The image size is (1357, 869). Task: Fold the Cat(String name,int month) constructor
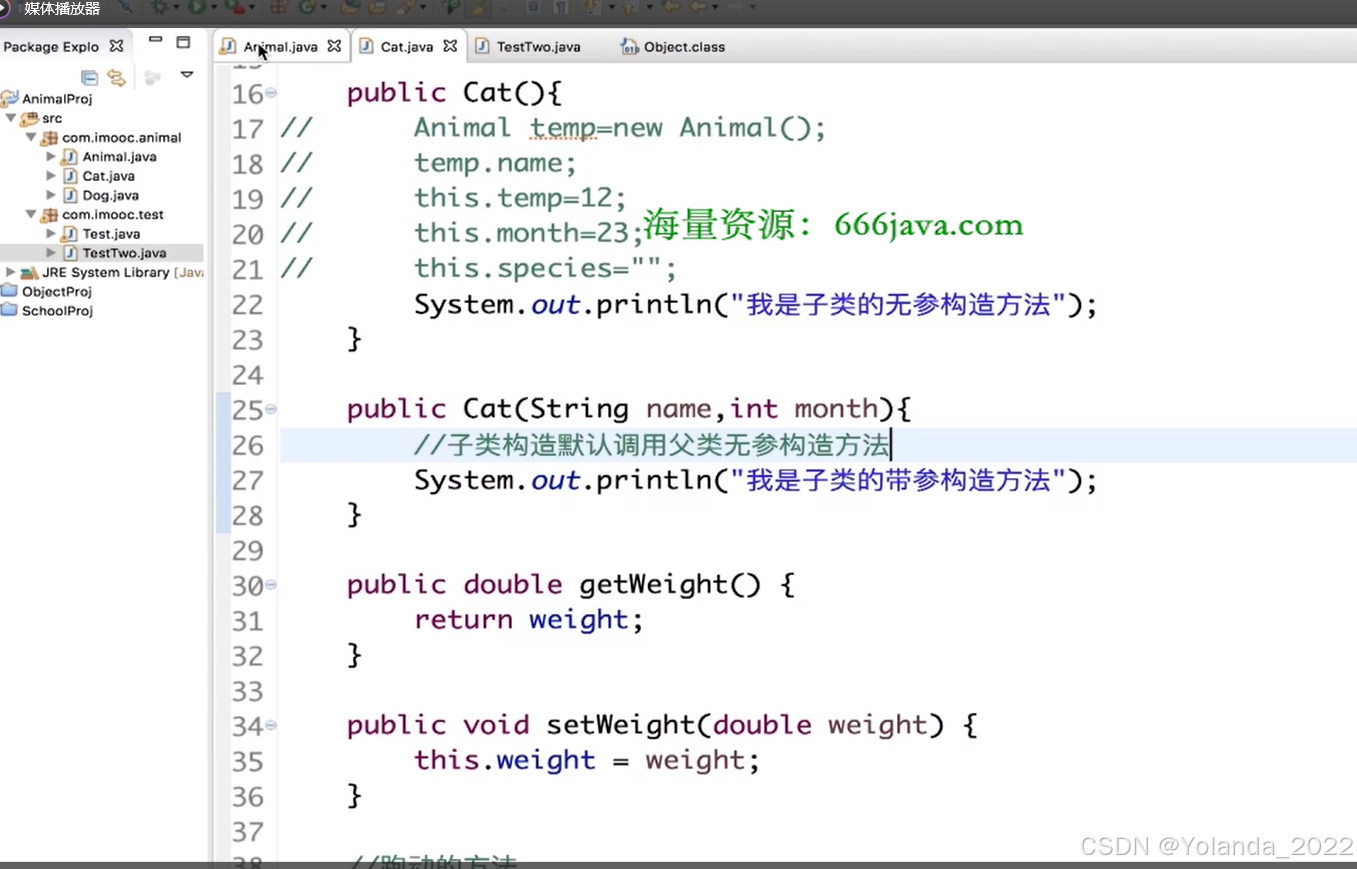pyautogui.click(x=271, y=410)
